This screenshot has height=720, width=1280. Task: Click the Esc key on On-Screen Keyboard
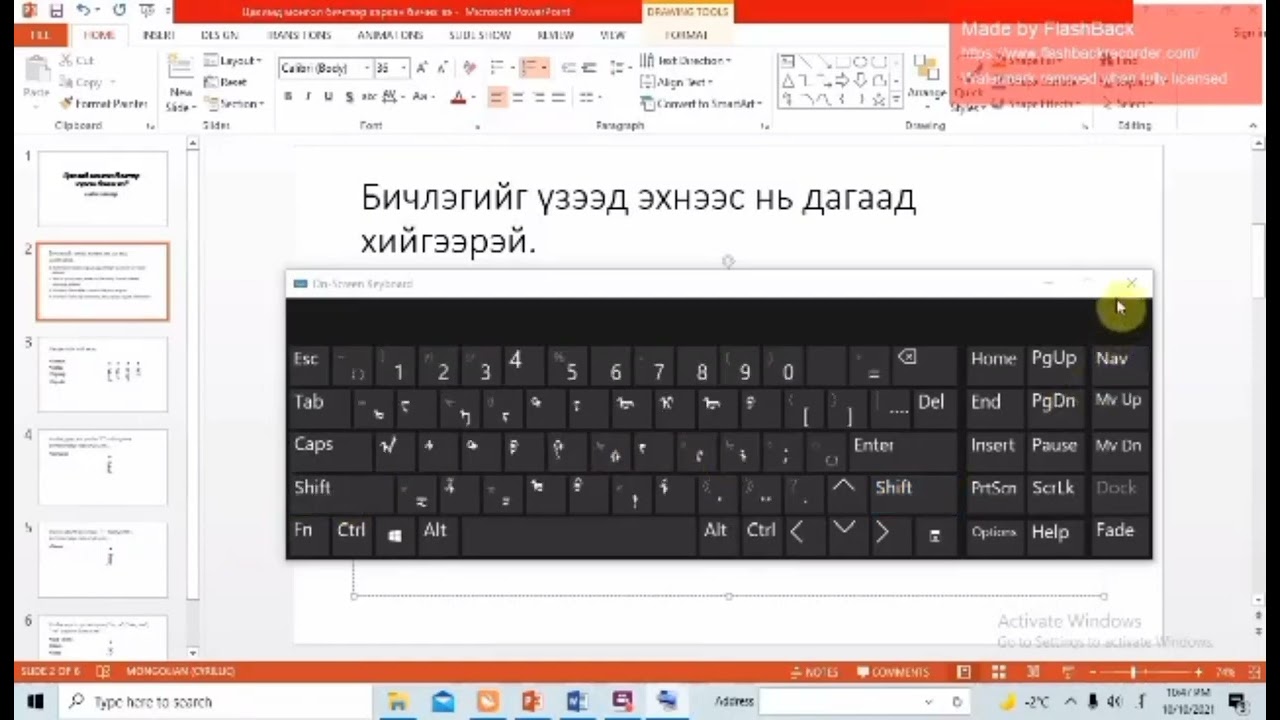pyautogui.click(x=308, y=364)
